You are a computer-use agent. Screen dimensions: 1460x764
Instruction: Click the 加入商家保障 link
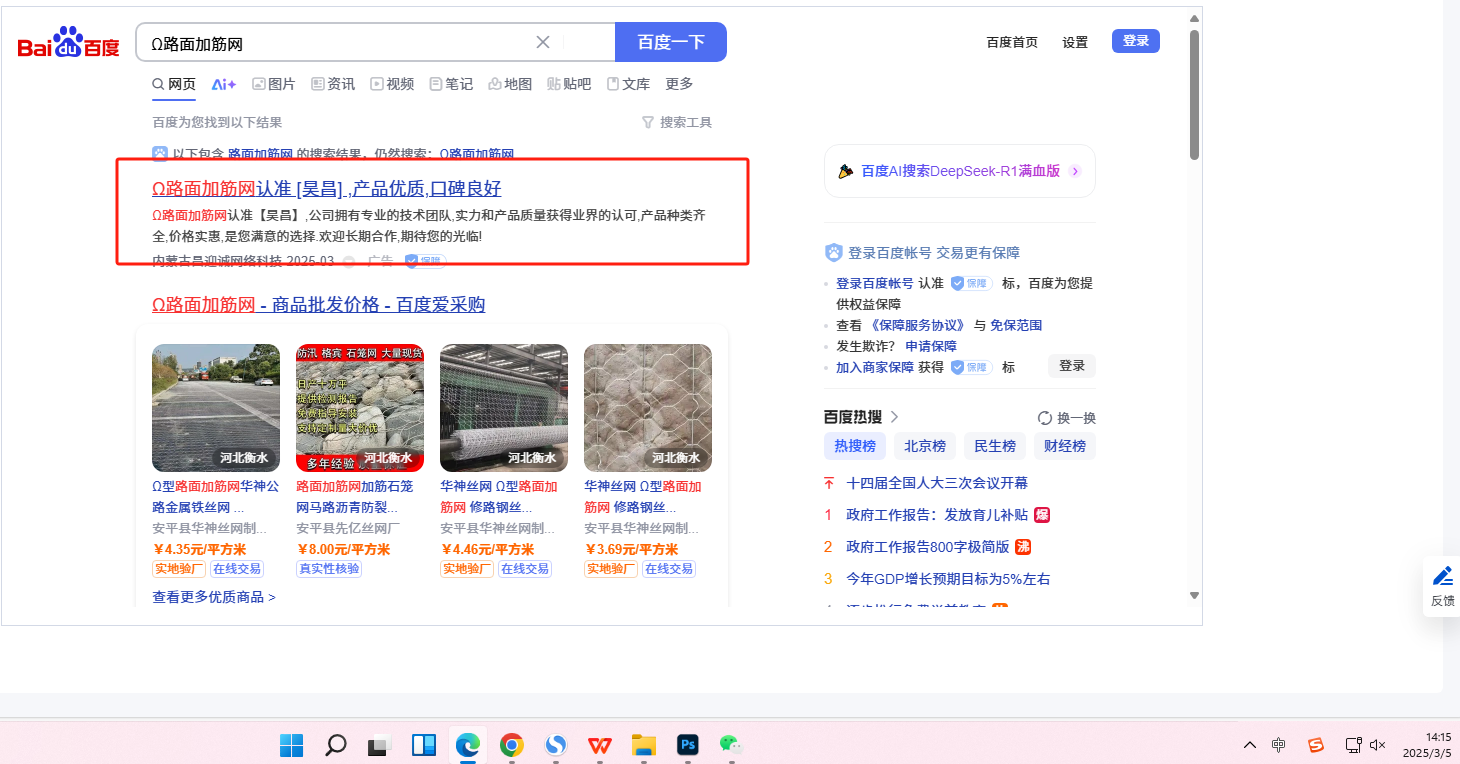point(875,367)
